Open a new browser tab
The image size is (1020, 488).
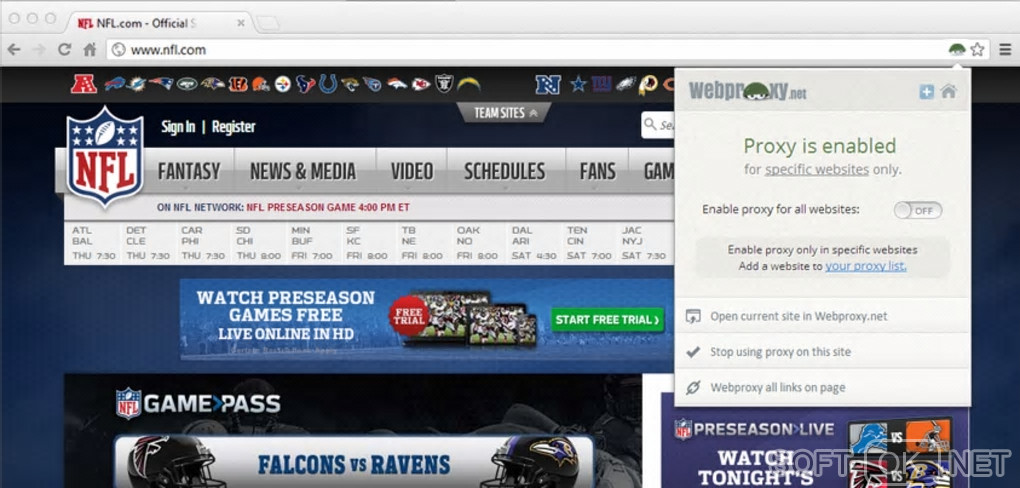tap(267, 23)
